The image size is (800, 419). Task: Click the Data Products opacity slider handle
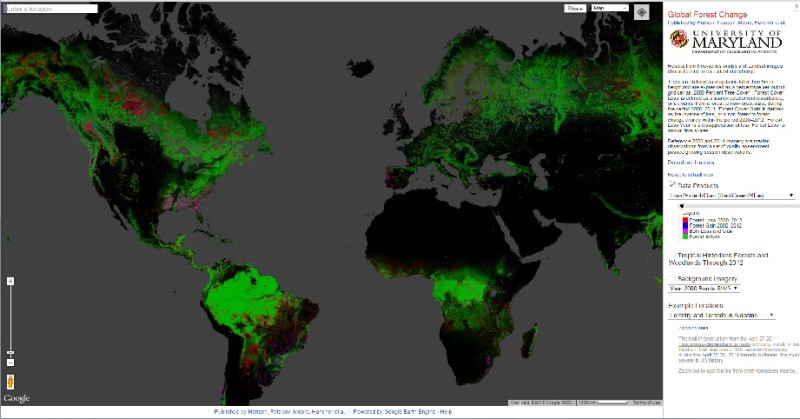click(681, 206)
